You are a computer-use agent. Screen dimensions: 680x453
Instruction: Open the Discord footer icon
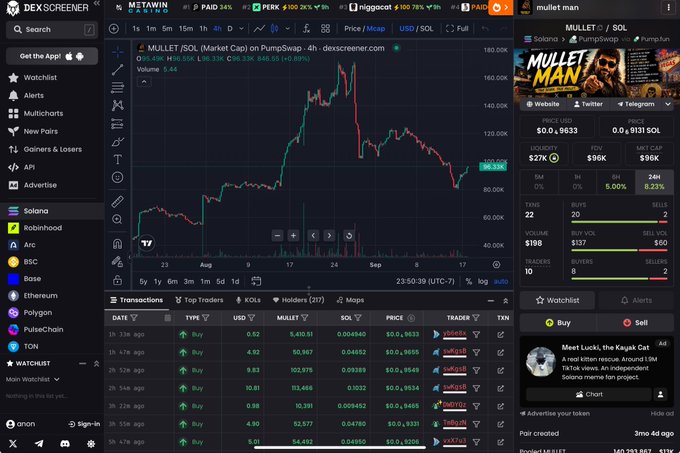tap(65, 443)
